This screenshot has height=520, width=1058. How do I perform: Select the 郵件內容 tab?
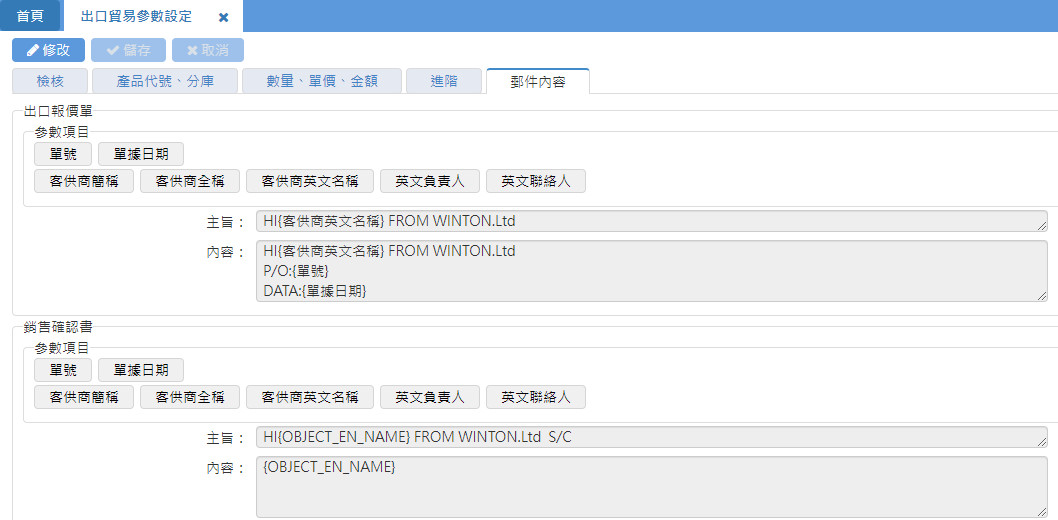click(x=537, y=82)
